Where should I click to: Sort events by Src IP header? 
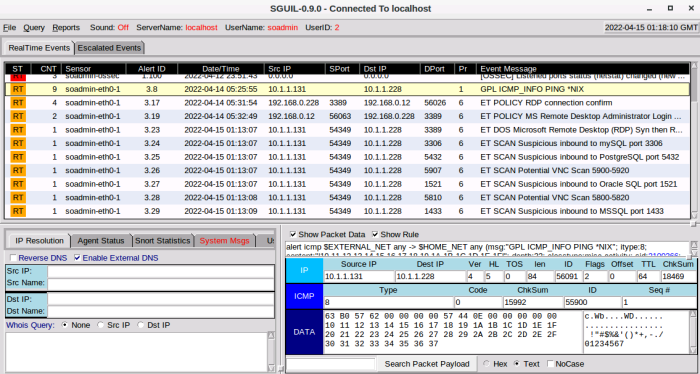295,69
